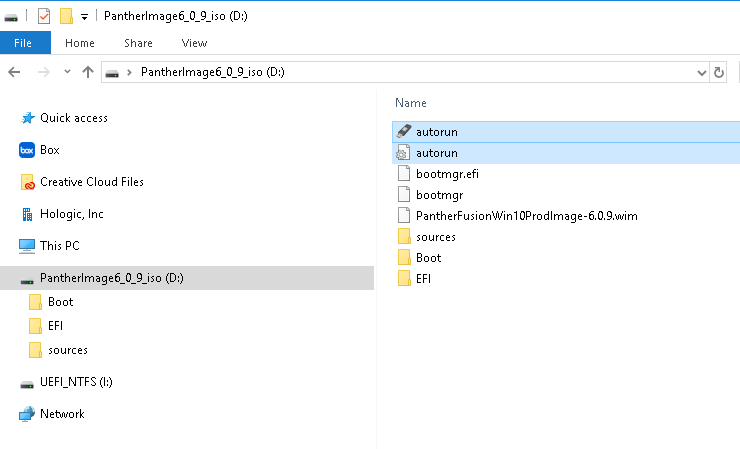Open recent locations dropdown chevron

click(67, 72)
